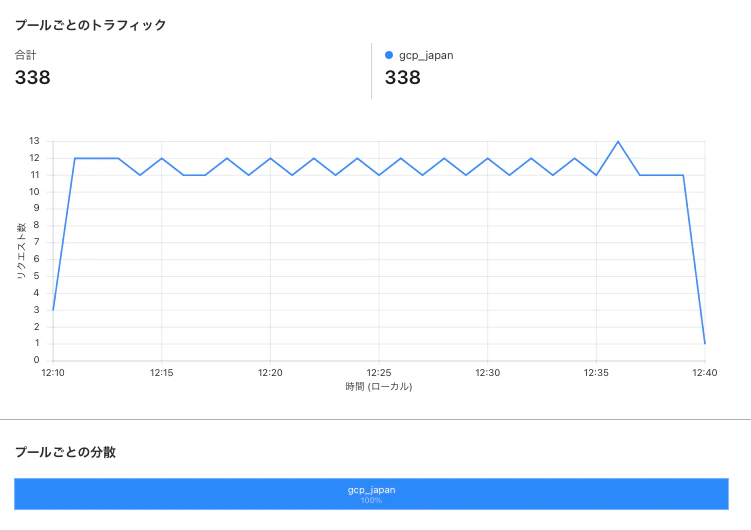
Task: Click the 12:35 x-axis time label
Action: coord(596,372)
